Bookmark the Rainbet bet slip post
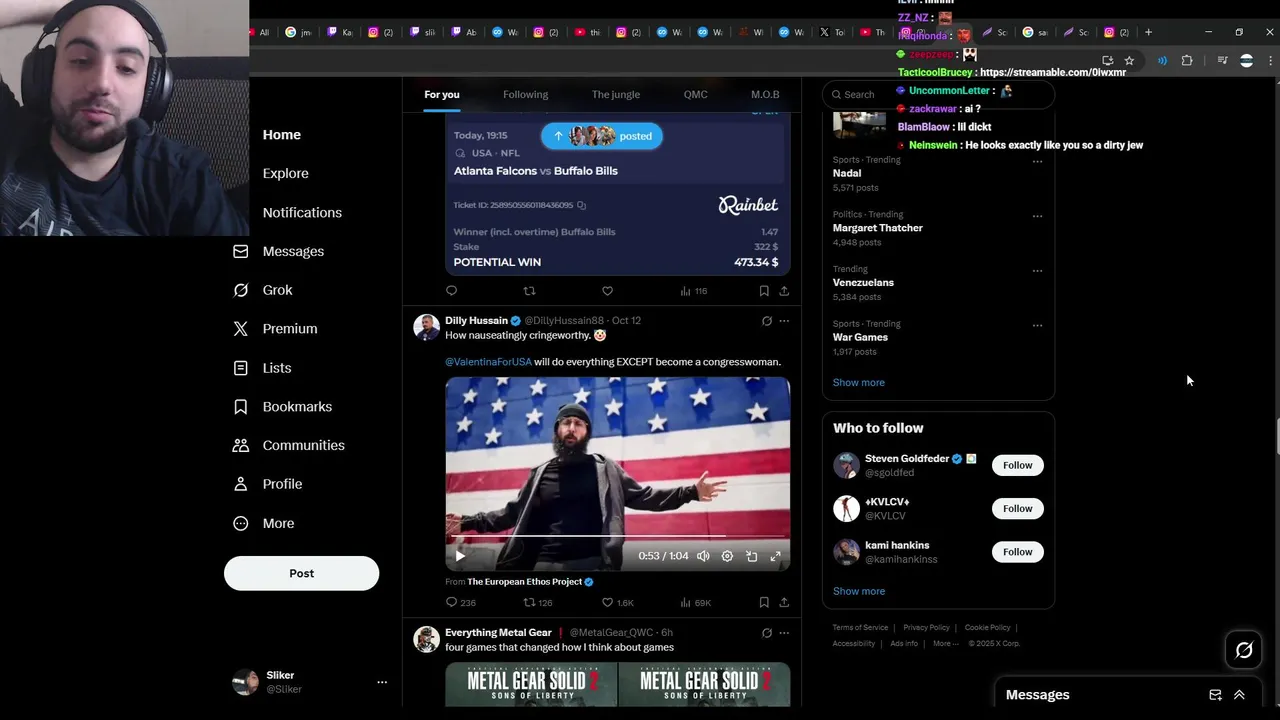The image size is (1280, 720). tap(764, 291)
